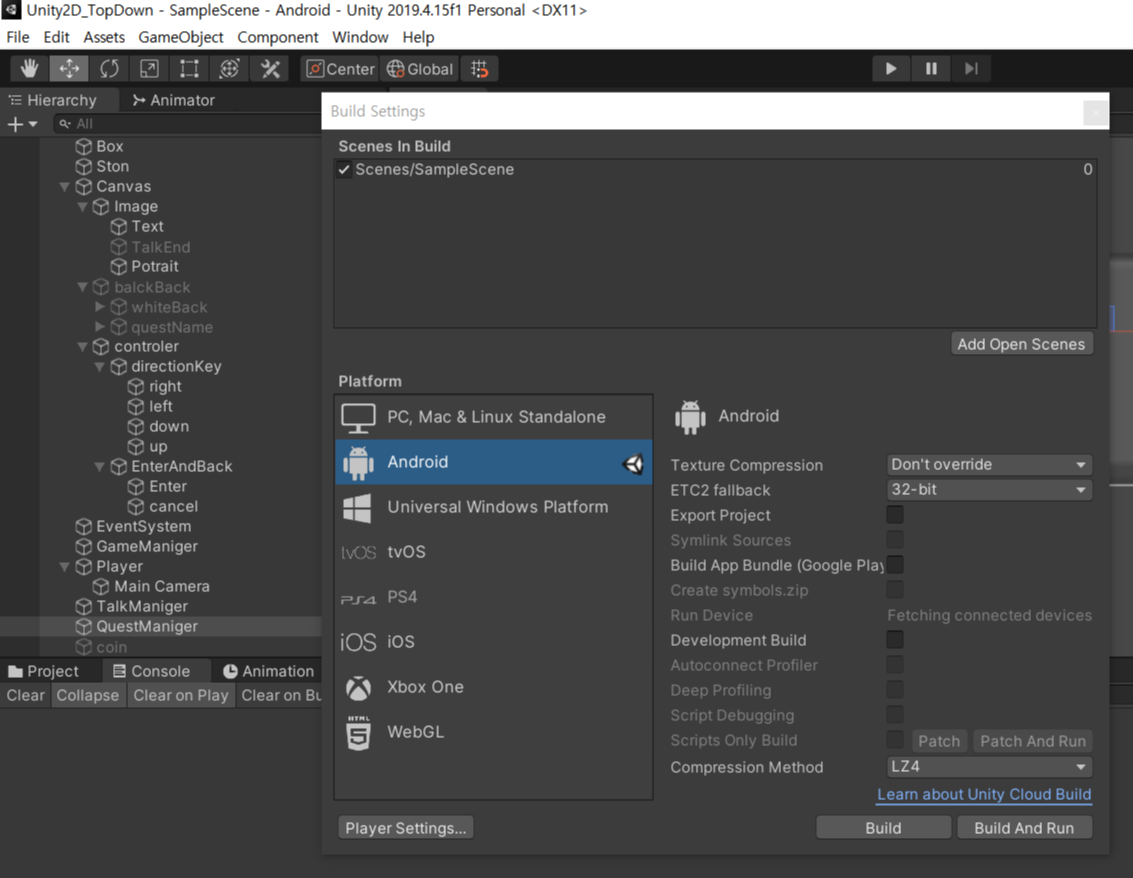
Task: Enable Export Project checkbox
Action: [x=895, y=515]
